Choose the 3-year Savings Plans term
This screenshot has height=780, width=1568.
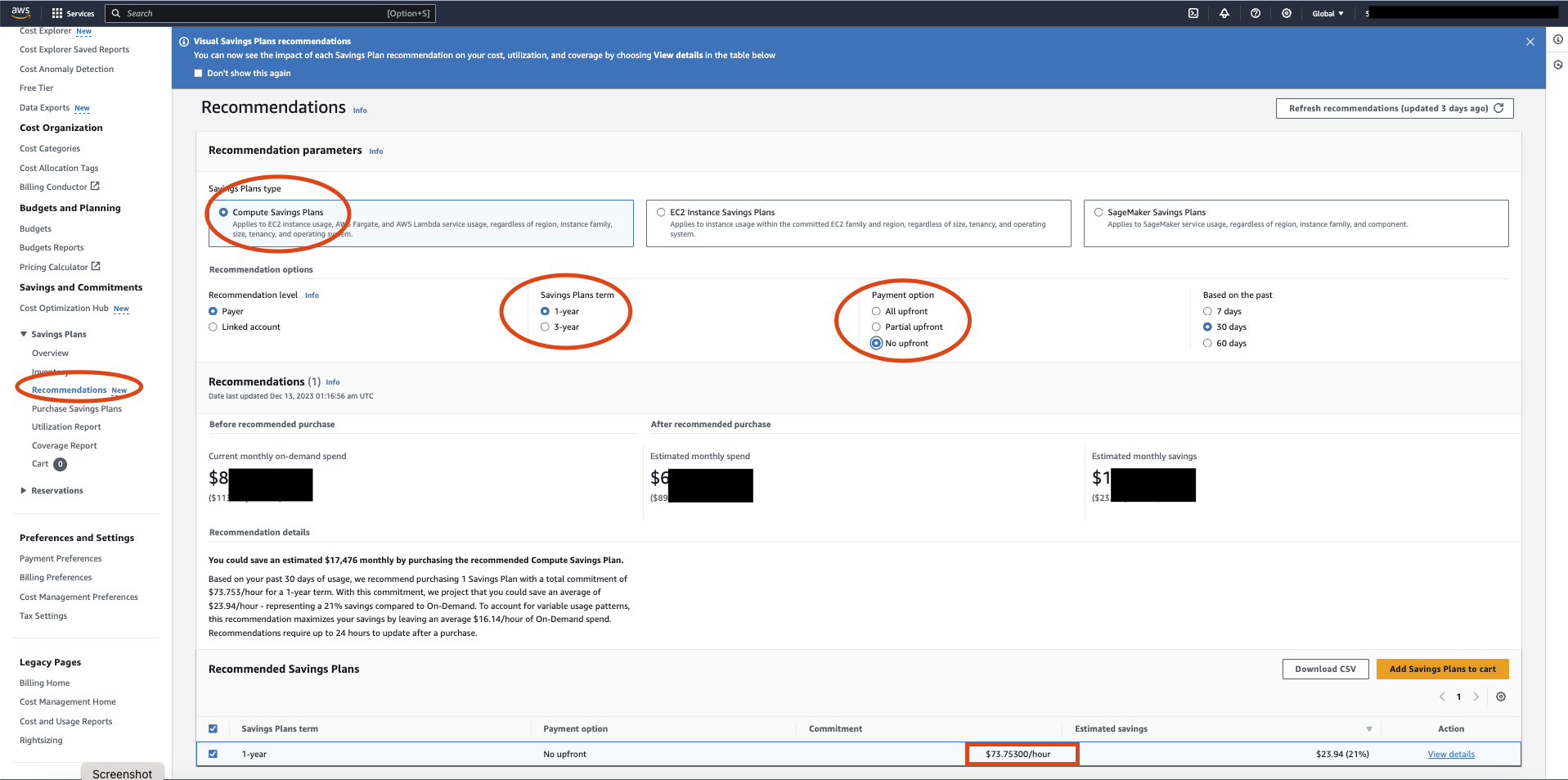[545, 327]
